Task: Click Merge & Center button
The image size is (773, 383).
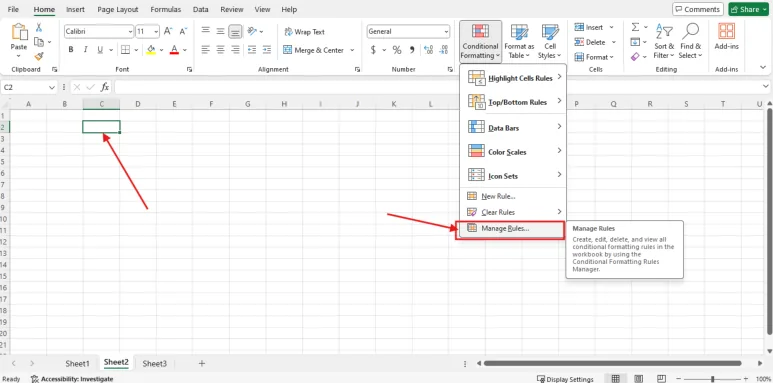Action: coord(314,50)
